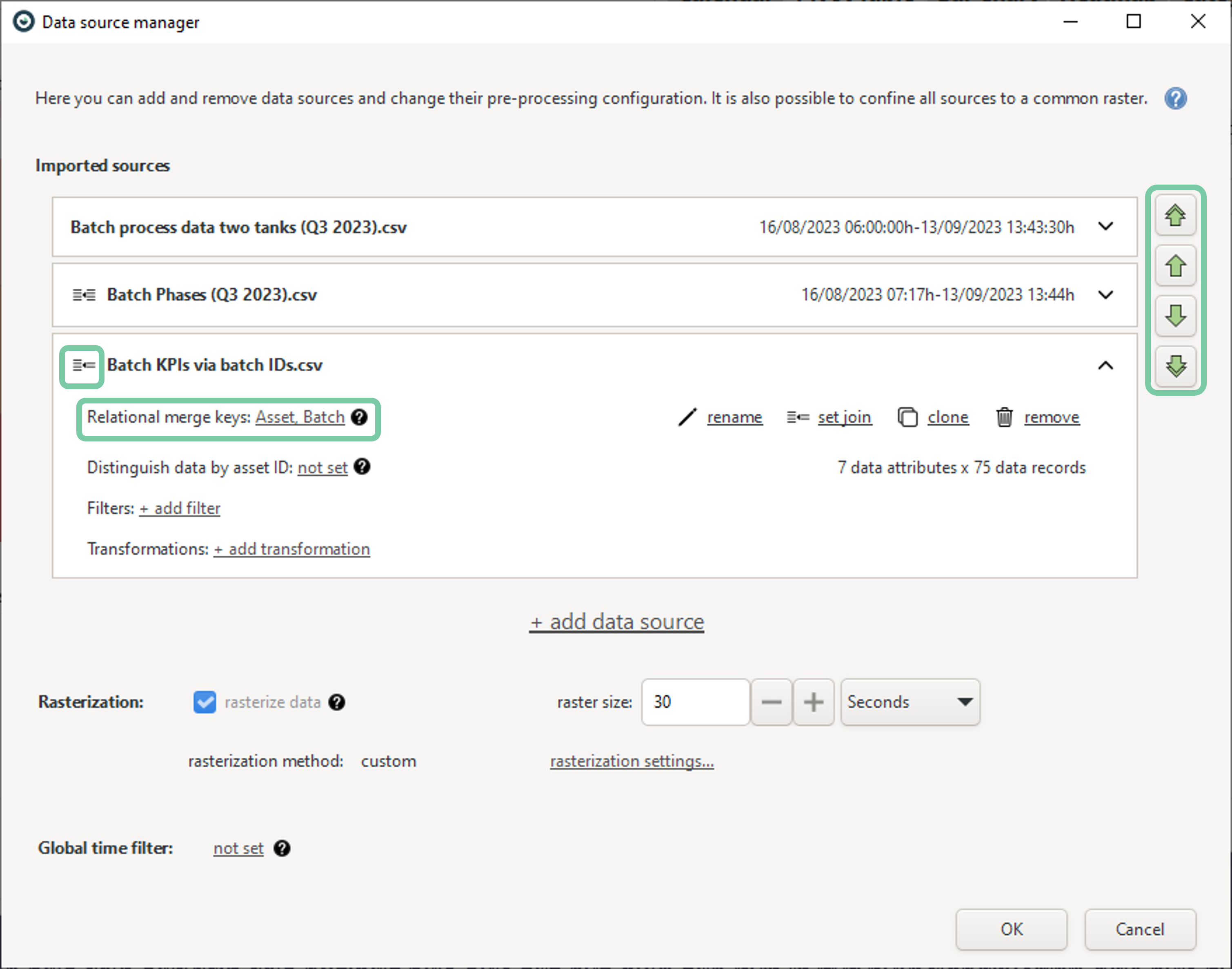
Task: Move selected source to the top
Action: coord(1175,215)
